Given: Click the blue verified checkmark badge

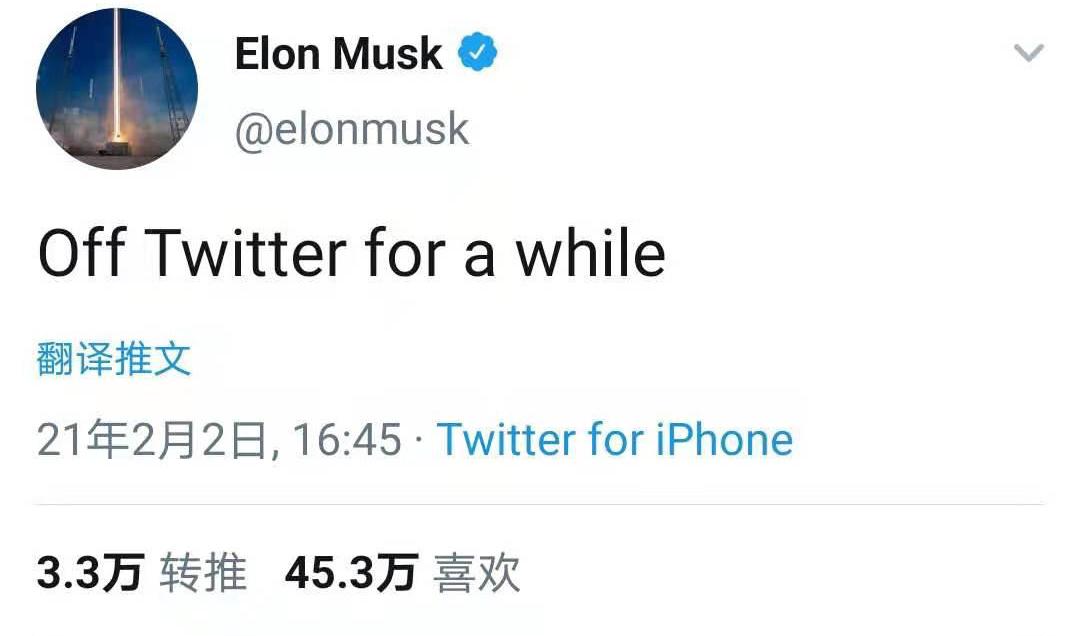Looking at the screenshot, I should [478, 53].
